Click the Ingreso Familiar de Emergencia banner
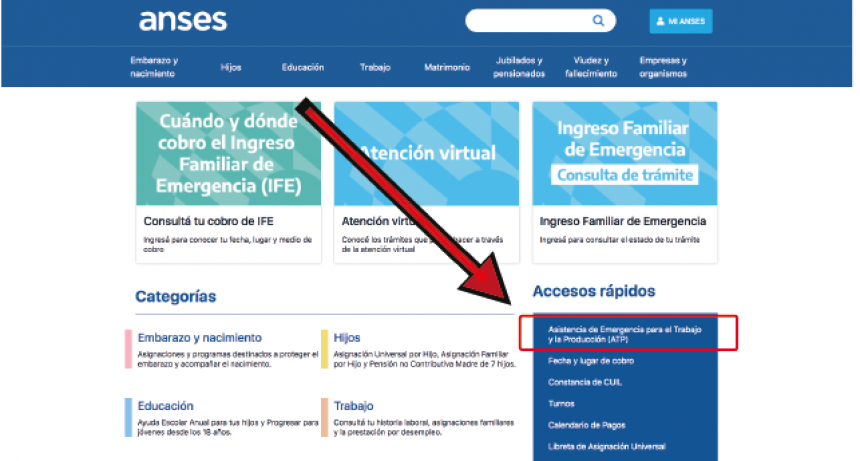This screenshot has height=461, width=860. coord(625,153)
